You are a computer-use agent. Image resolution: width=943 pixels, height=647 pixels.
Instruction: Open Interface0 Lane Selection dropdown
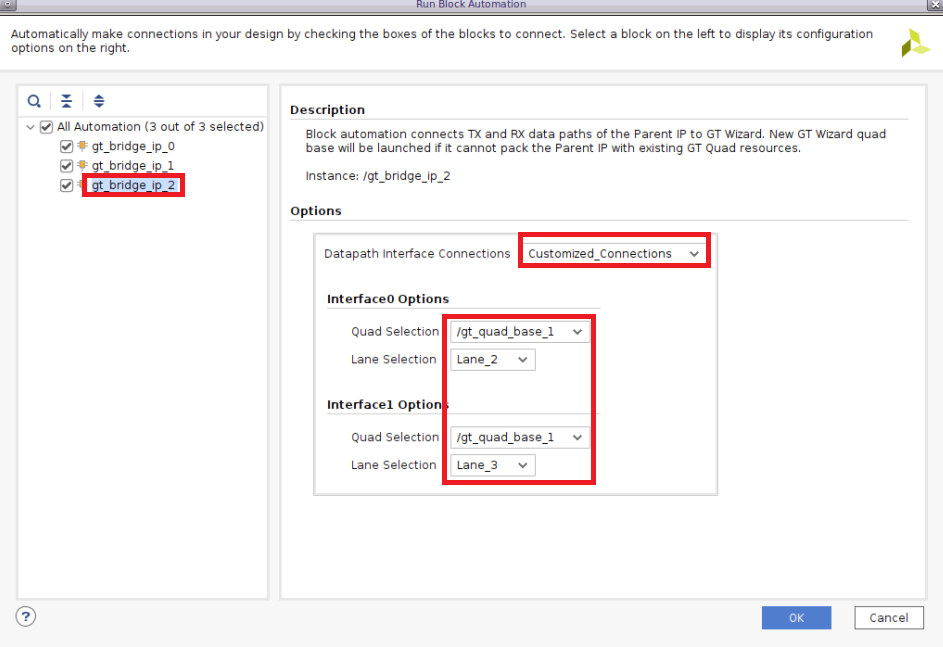(x=492, y=359)
